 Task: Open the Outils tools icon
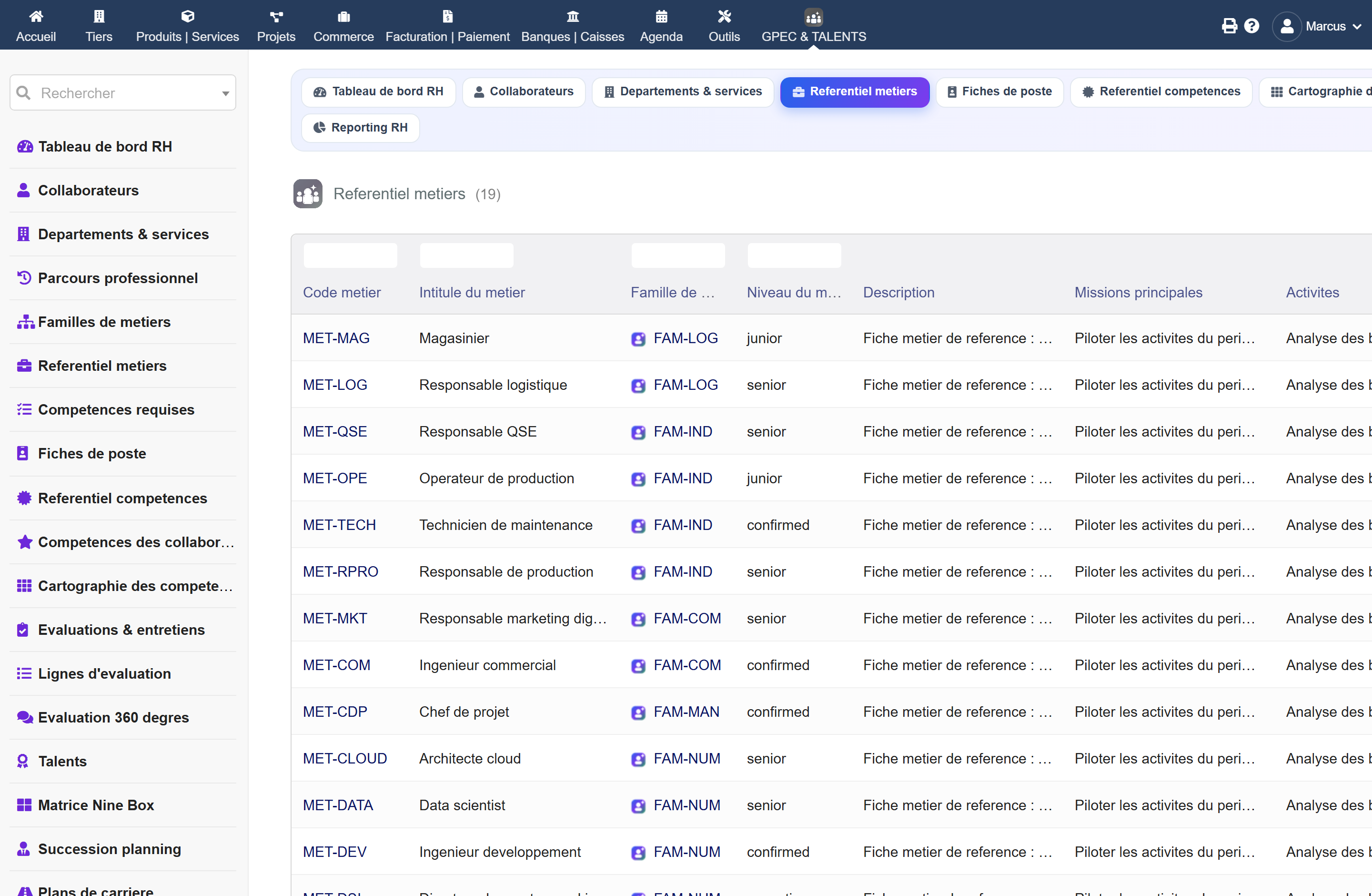724,16
